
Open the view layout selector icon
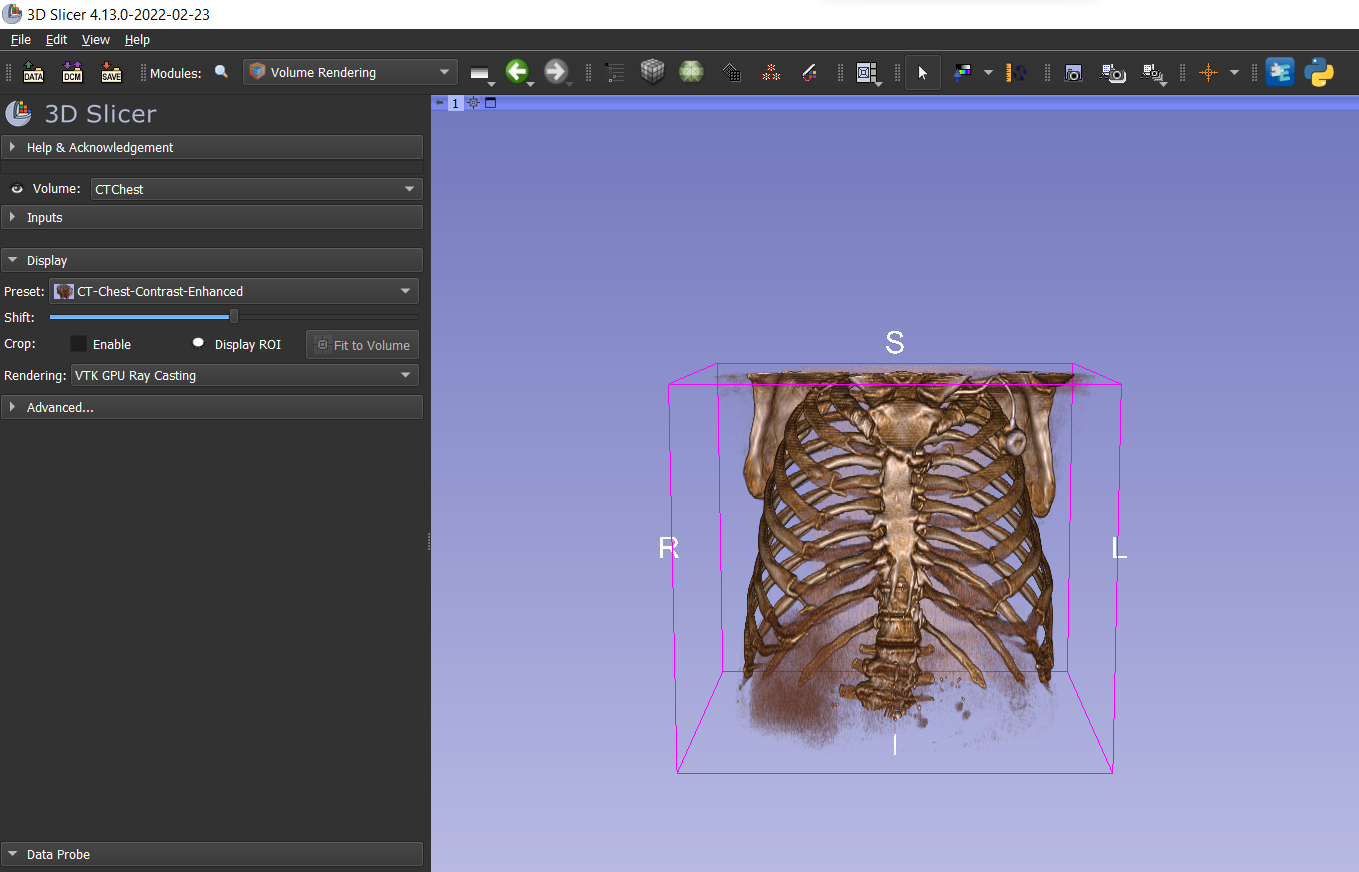click(866, 72)
